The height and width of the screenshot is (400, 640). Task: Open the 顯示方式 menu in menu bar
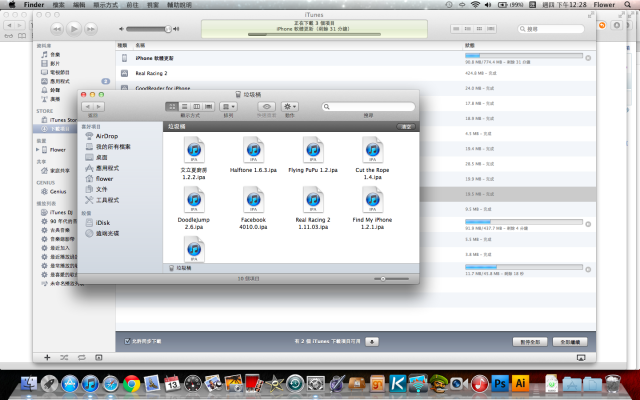(105, 5)
